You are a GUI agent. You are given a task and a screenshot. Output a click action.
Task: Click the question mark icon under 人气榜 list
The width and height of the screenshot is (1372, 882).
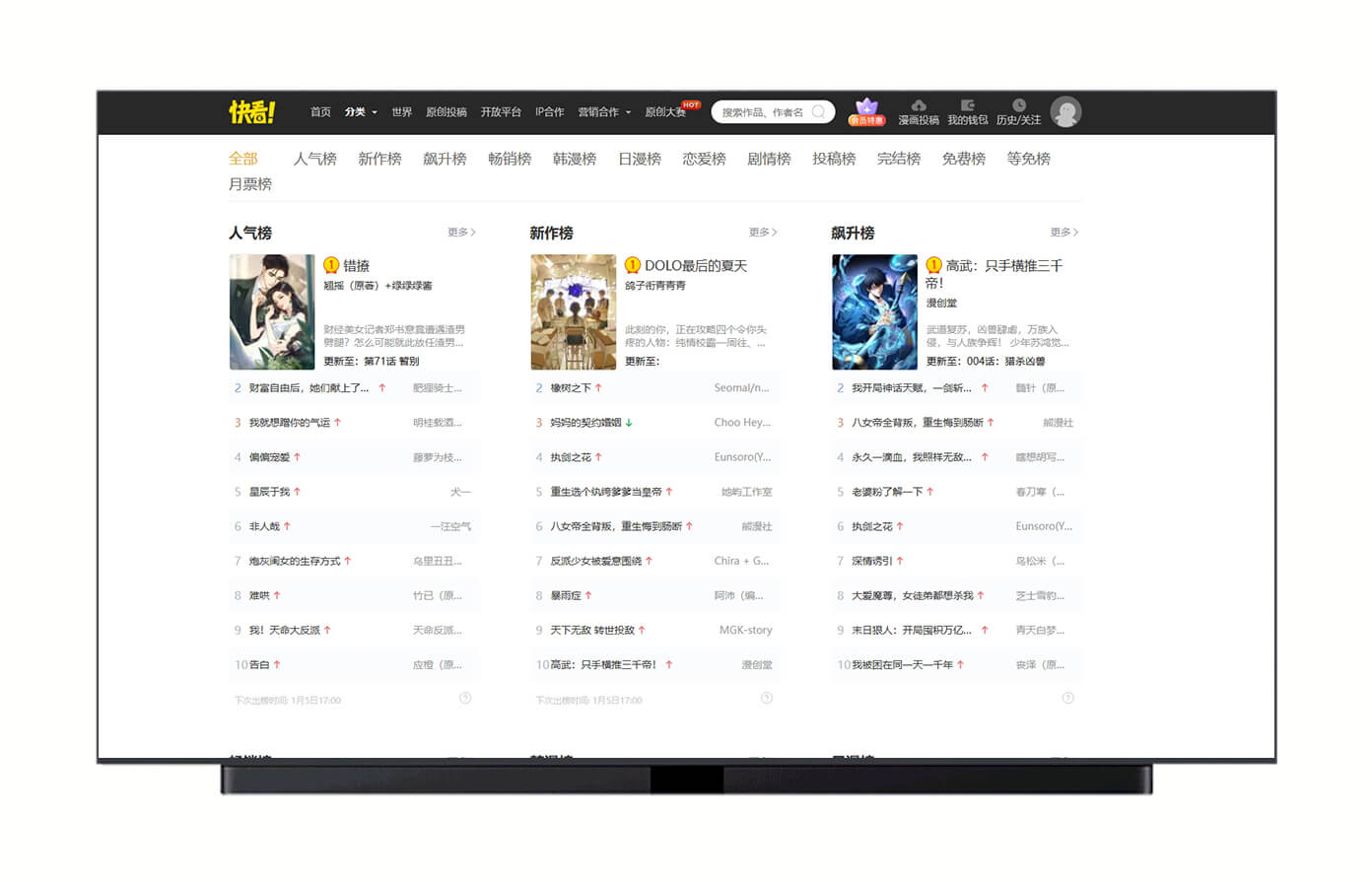[464, 698]
